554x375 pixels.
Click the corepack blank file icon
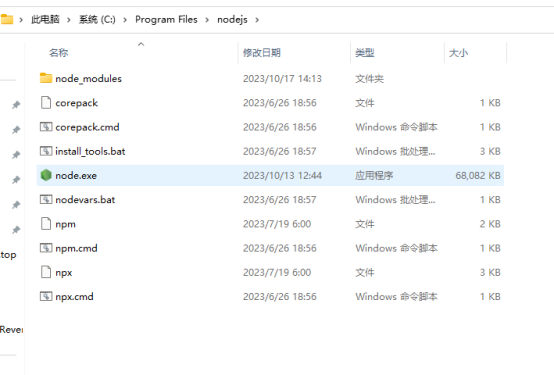point(46,102)
